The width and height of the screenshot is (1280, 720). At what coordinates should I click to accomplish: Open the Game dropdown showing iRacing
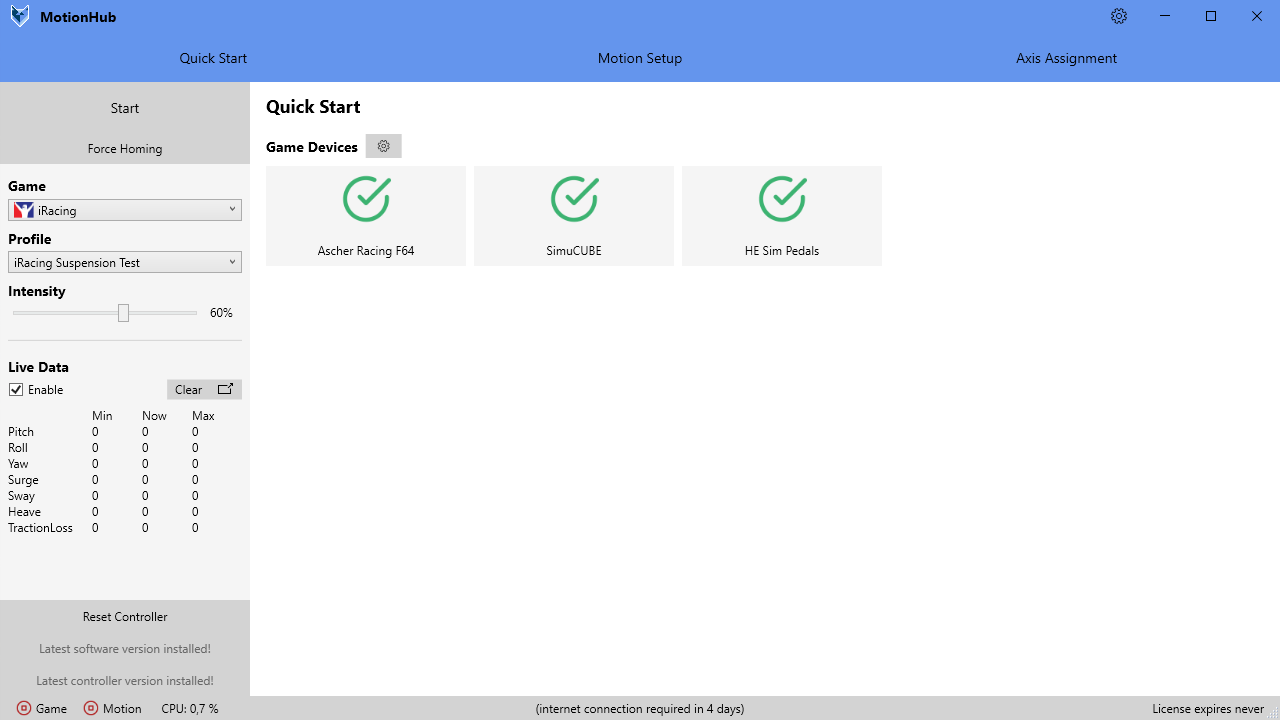125,210
